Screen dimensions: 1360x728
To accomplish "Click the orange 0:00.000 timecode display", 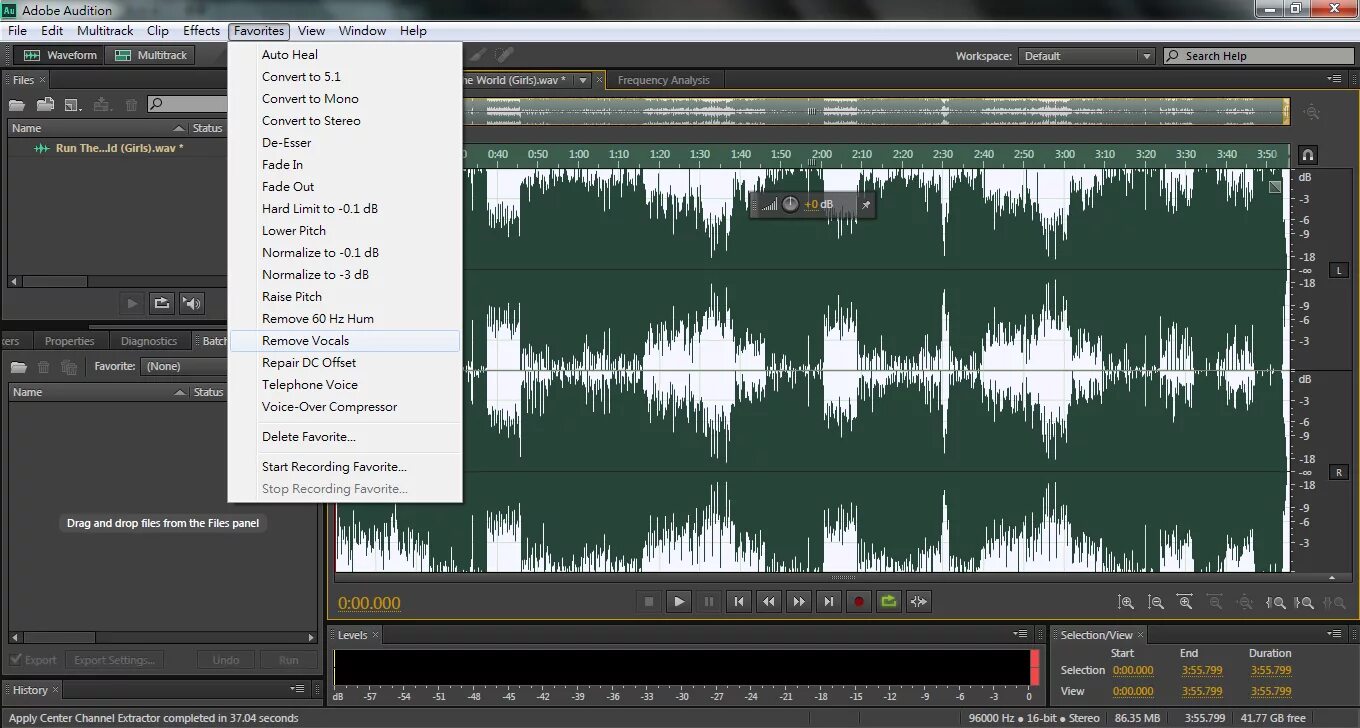I will coord(369,603).
